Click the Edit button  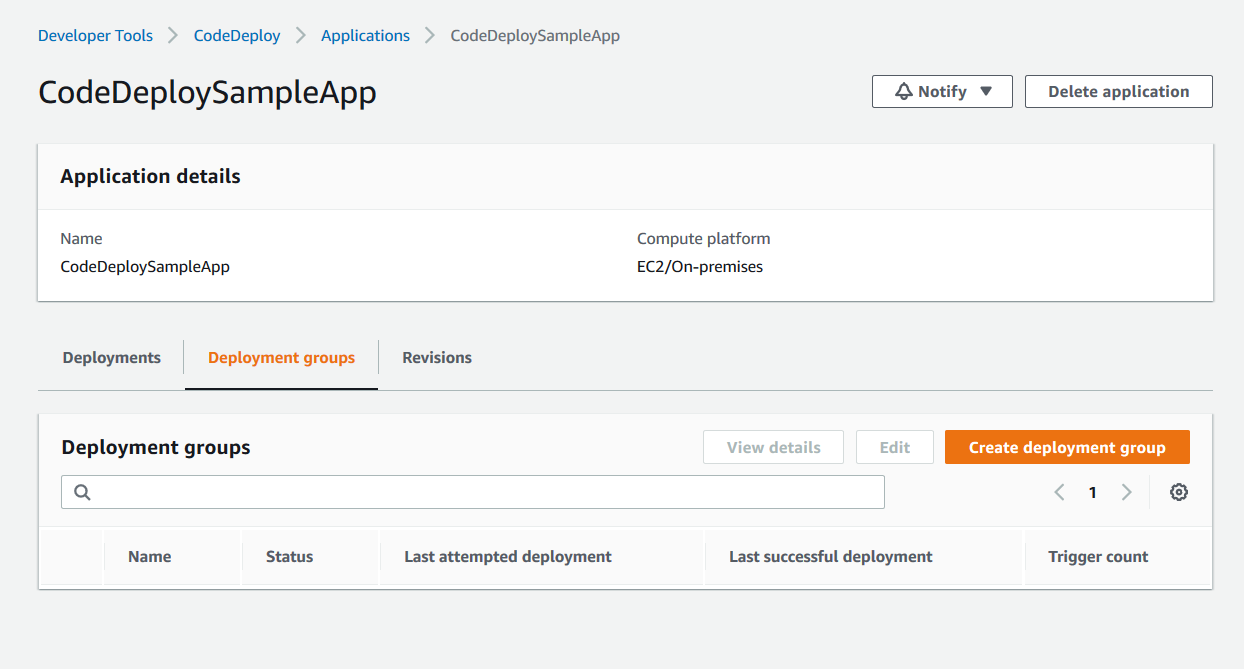click(895, 447)
